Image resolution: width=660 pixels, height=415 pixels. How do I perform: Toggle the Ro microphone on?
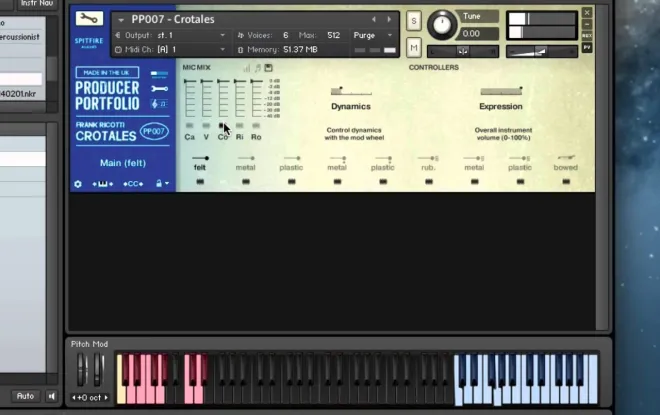[x=256, y=125]
